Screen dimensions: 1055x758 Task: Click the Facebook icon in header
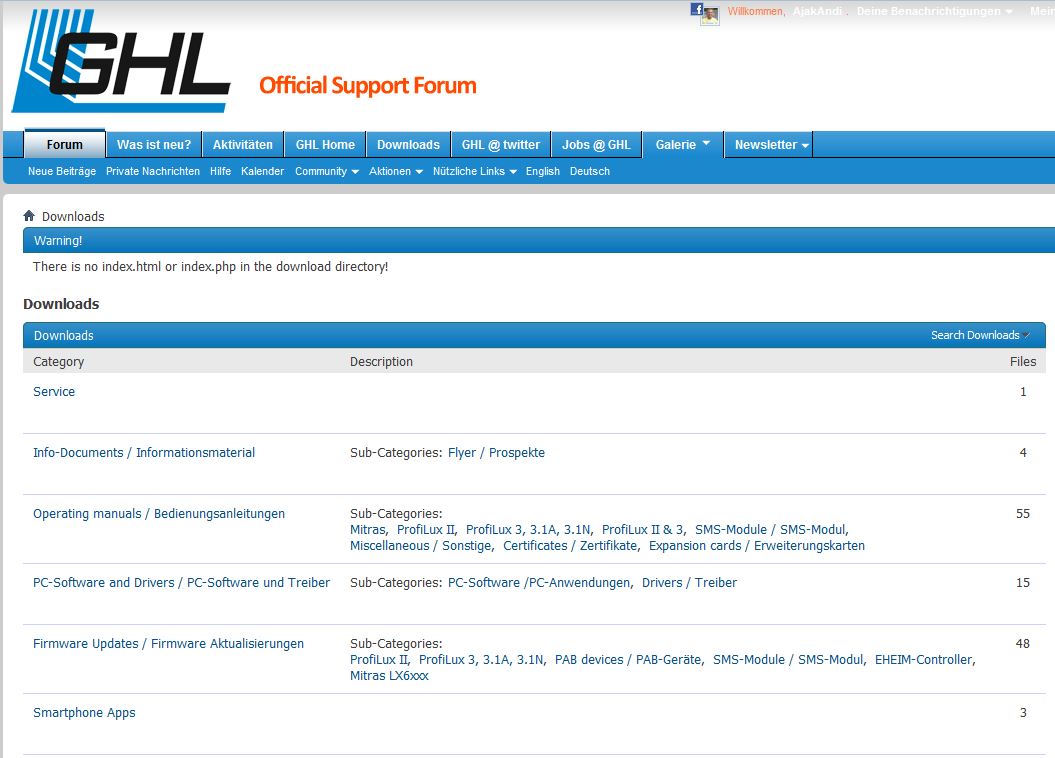pyautogui.click(x=696, y=10)
